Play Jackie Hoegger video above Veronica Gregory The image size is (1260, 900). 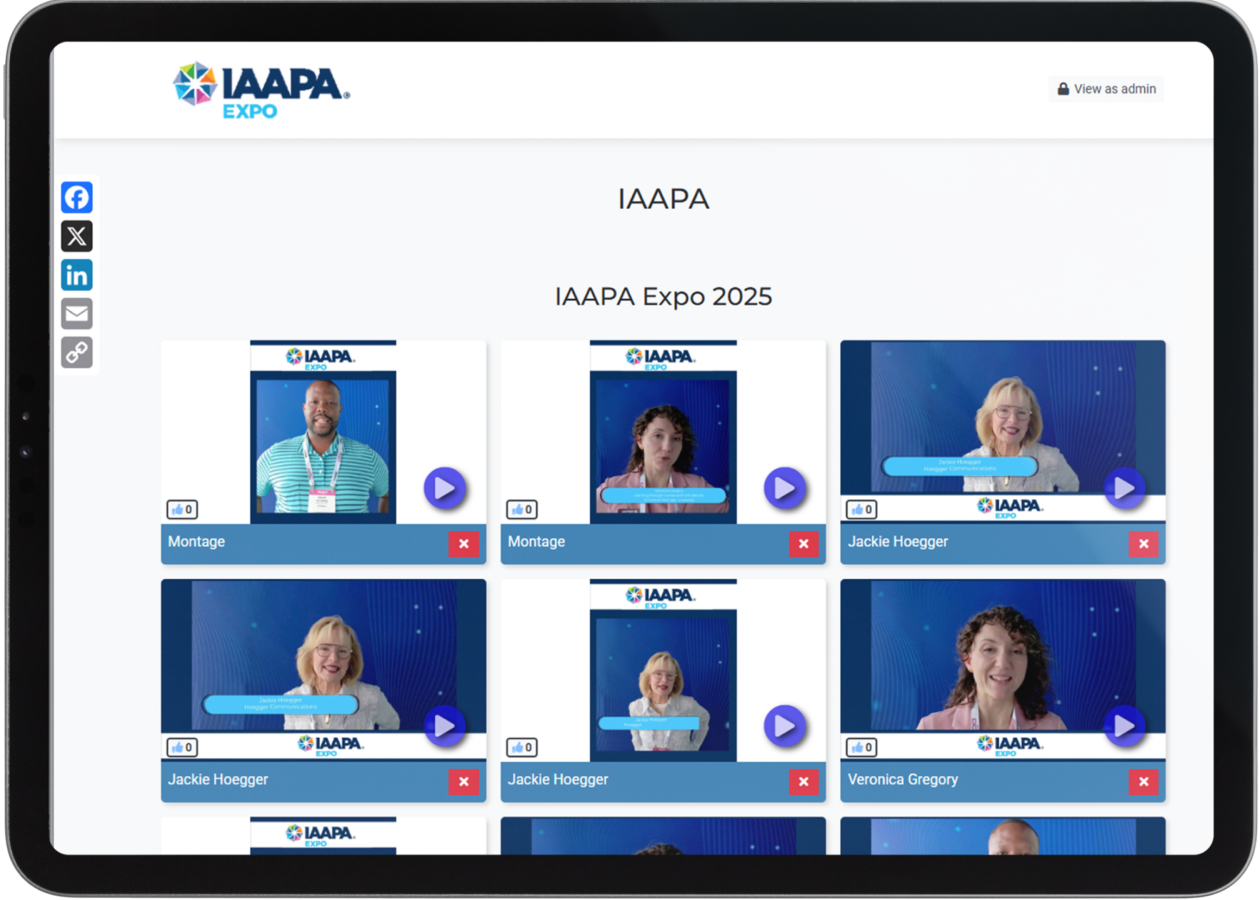tap(1125, 488)
